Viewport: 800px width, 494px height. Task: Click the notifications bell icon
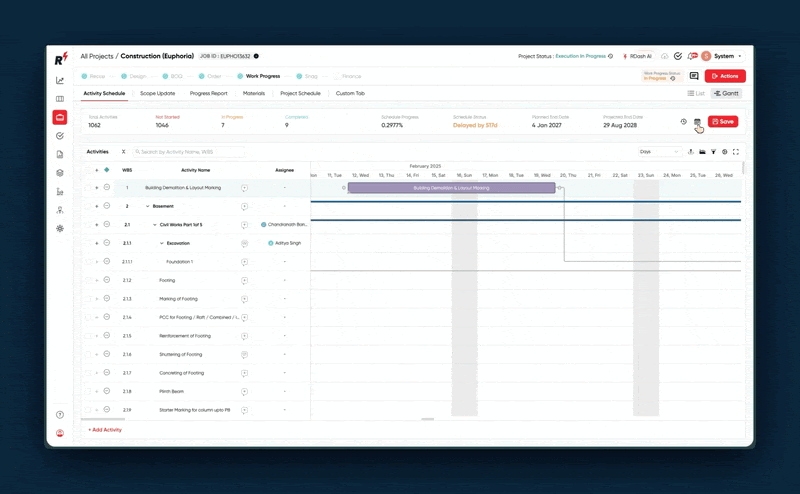pyautogui.click(x=691, y=56)
